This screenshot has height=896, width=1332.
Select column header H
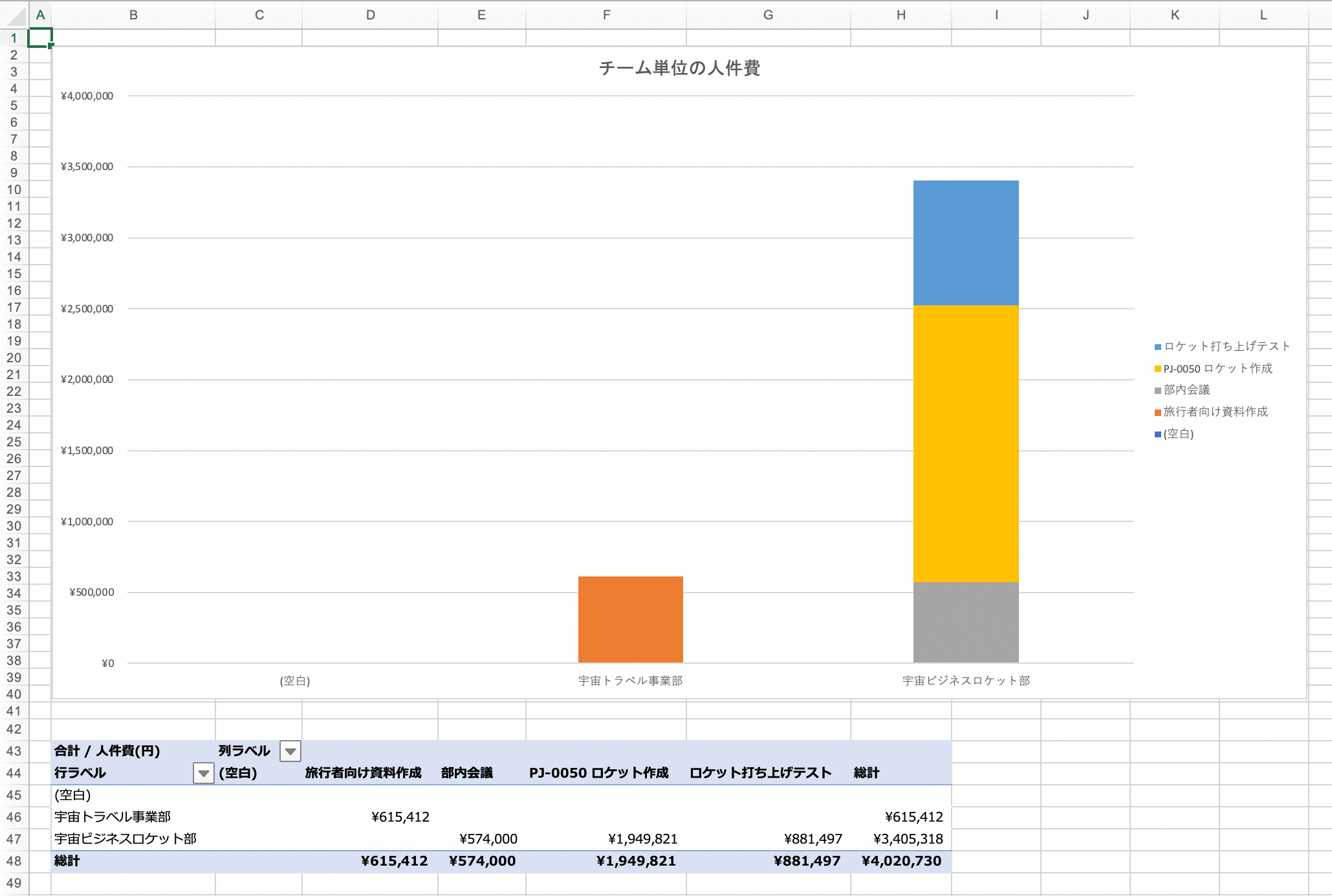[901, 15]
